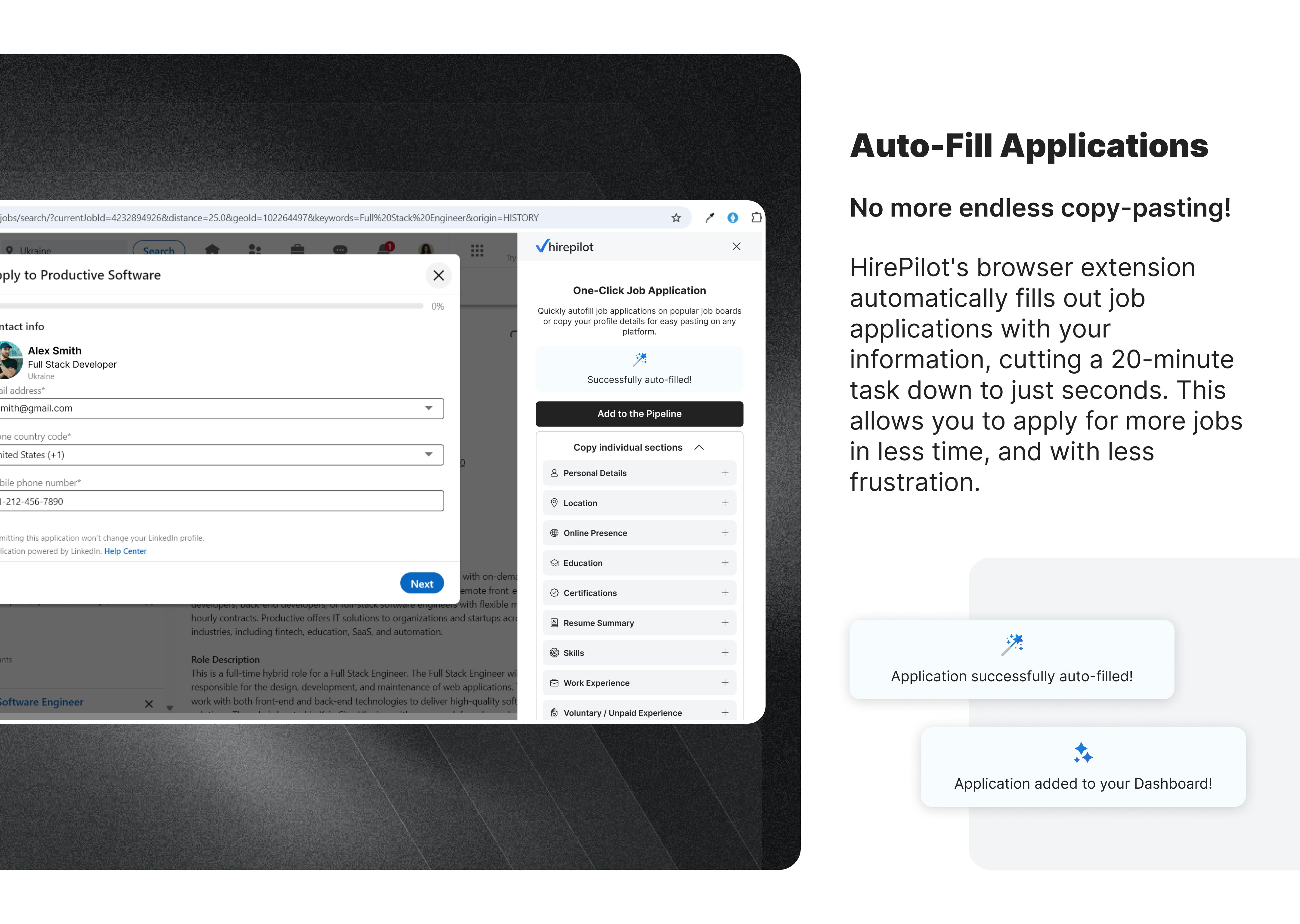The height and width of the screenshot is (924, 1300).
Task: Click the 'One-Click Job Application' heading
Action: click(639, 290)
